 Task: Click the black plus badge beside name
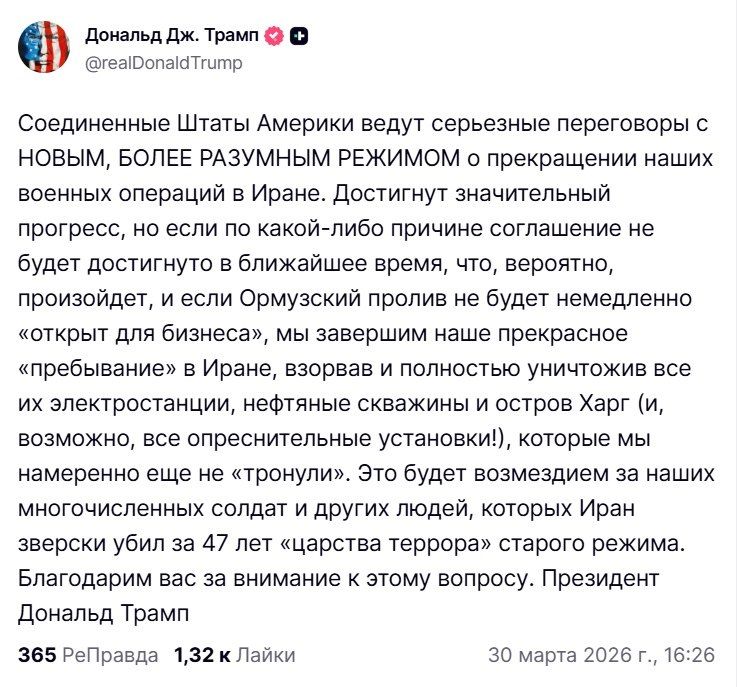pos(299,37)
